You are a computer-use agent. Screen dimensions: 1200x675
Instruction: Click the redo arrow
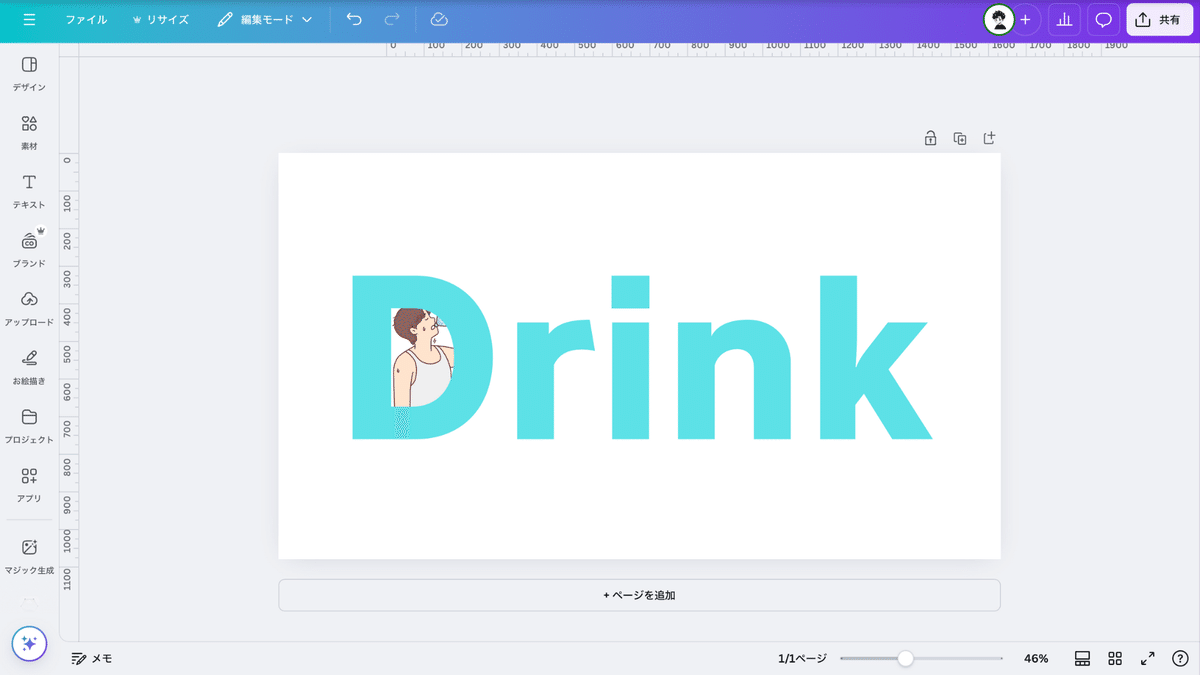[392, 20]
